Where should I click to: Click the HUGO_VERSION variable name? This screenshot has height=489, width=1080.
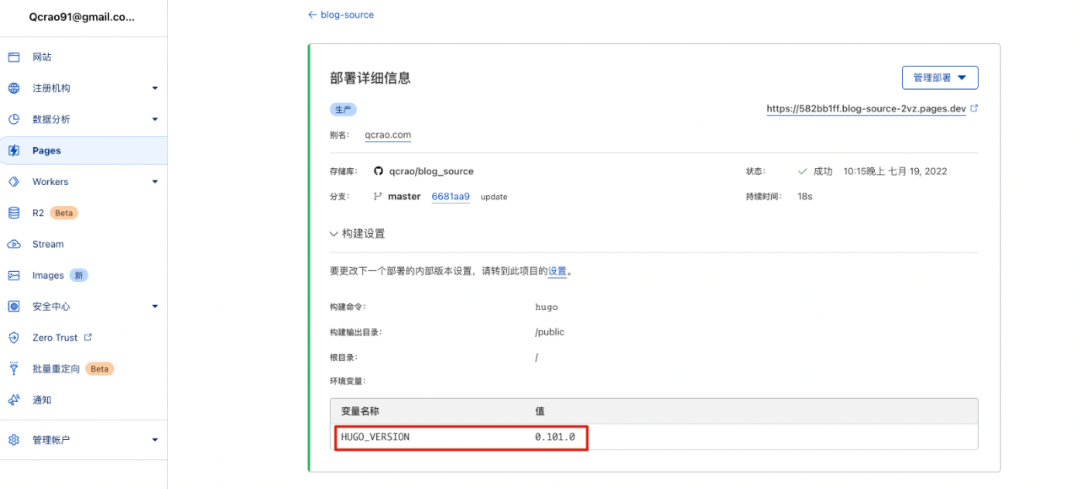[375, 437]
